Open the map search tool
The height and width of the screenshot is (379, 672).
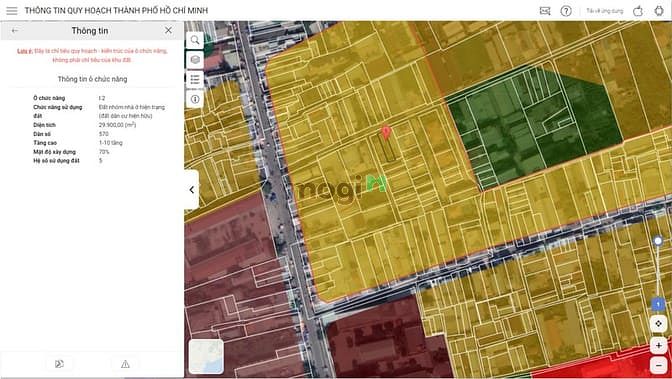[195, 40]
